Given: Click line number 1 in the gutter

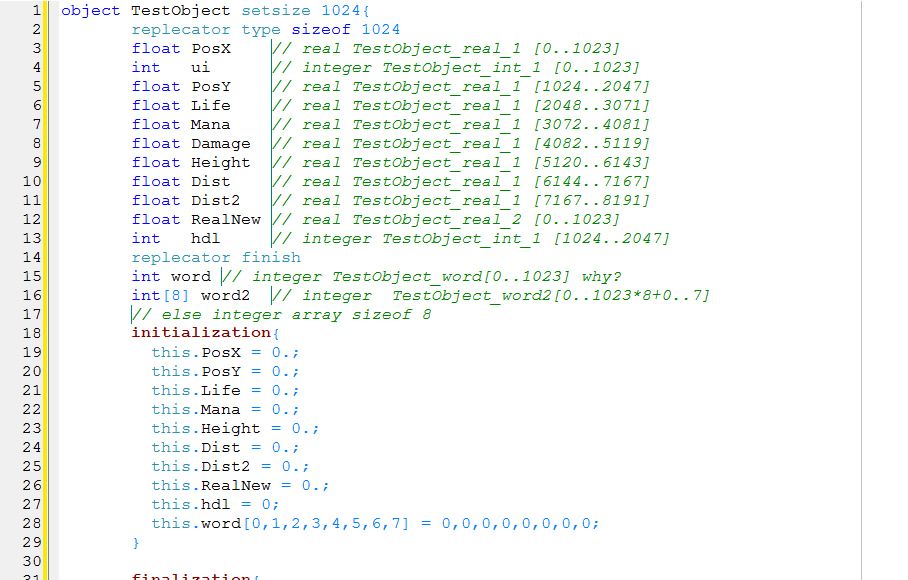Looking at the screenshot, I should pos(36,10).
